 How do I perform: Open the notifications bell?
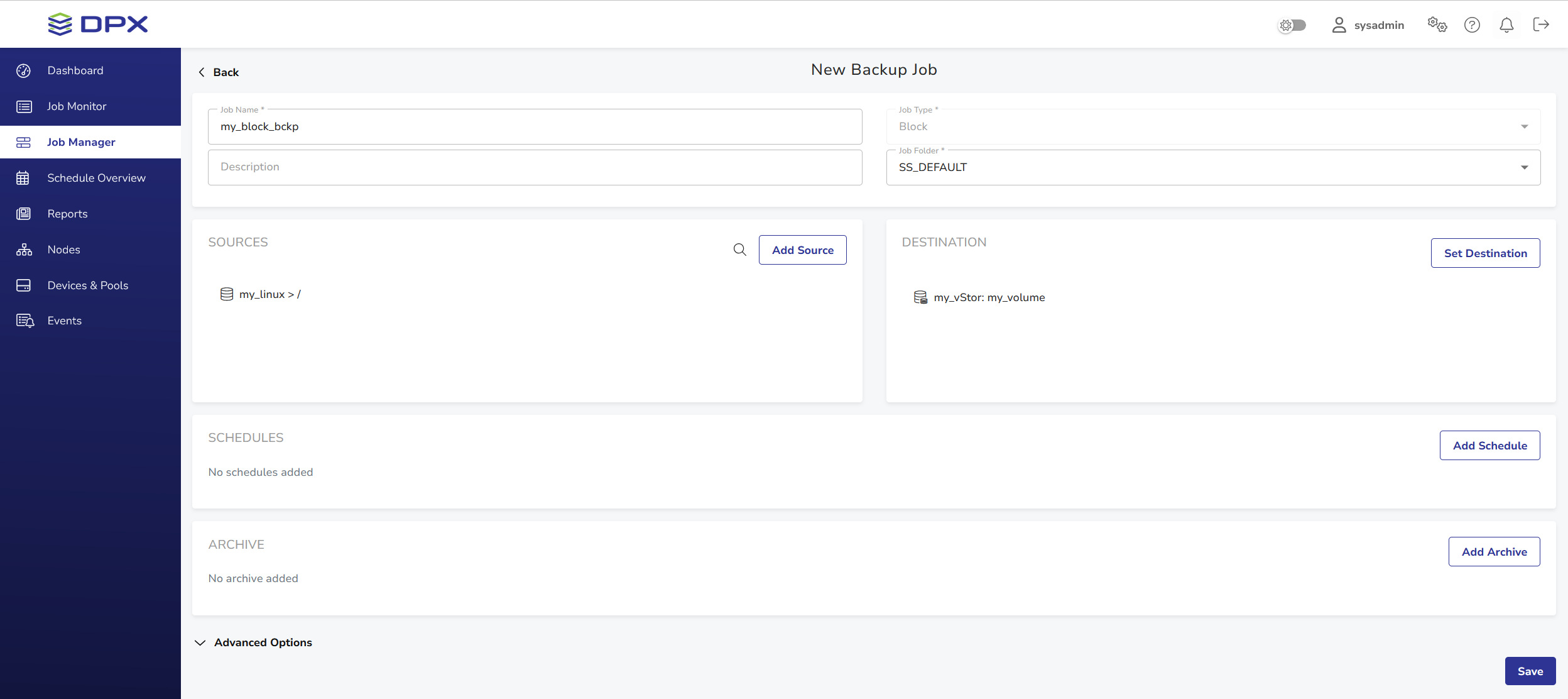1506,25
